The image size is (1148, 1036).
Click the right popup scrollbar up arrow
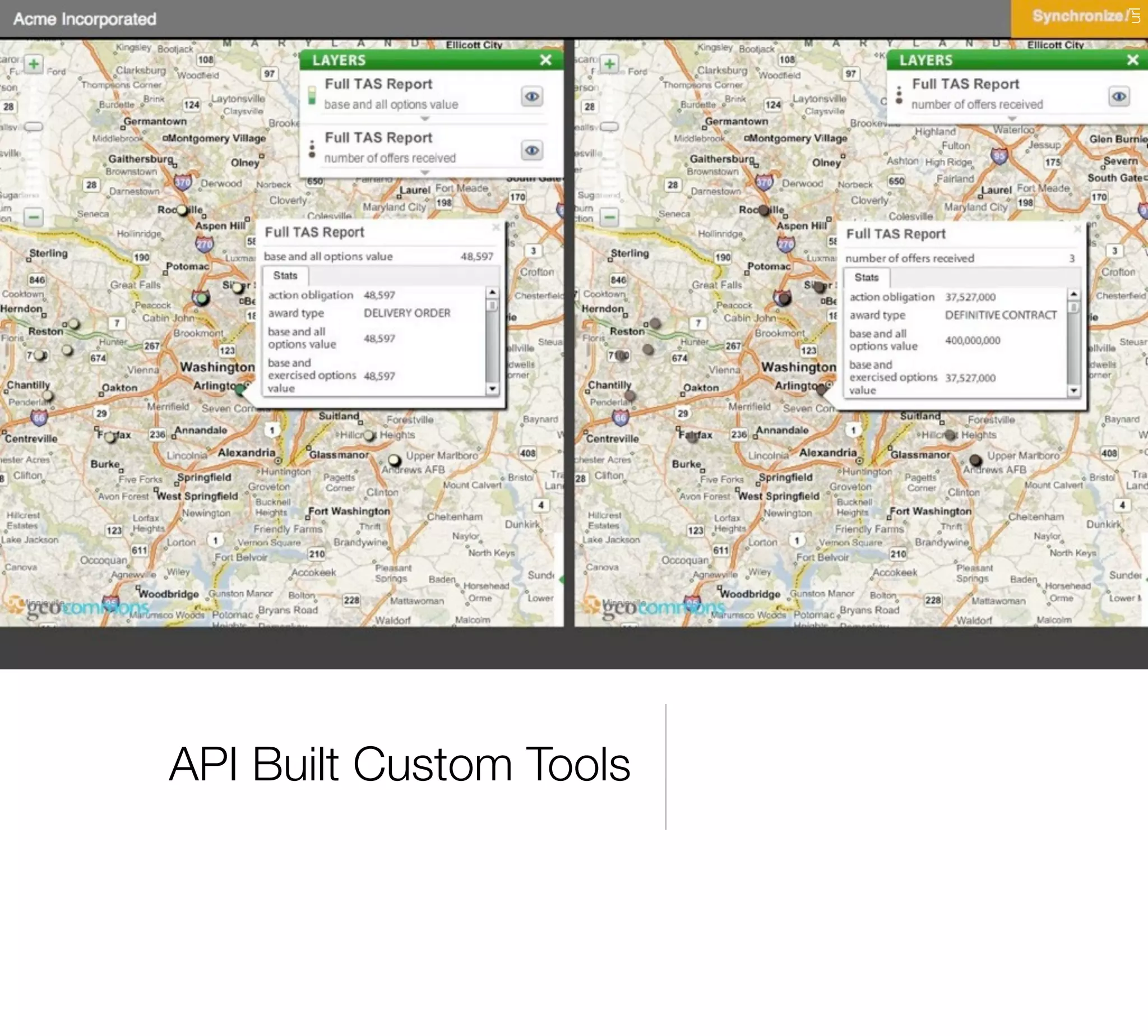(x=1073, y=294)
